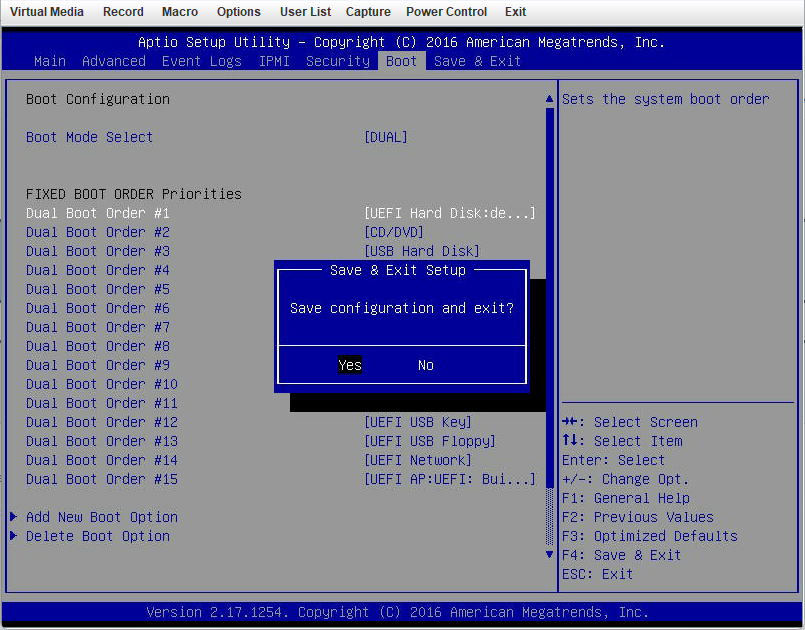Click the [DUAL] boot mode value
Viewport: 805px width, 630px height.
click(386, 137)
